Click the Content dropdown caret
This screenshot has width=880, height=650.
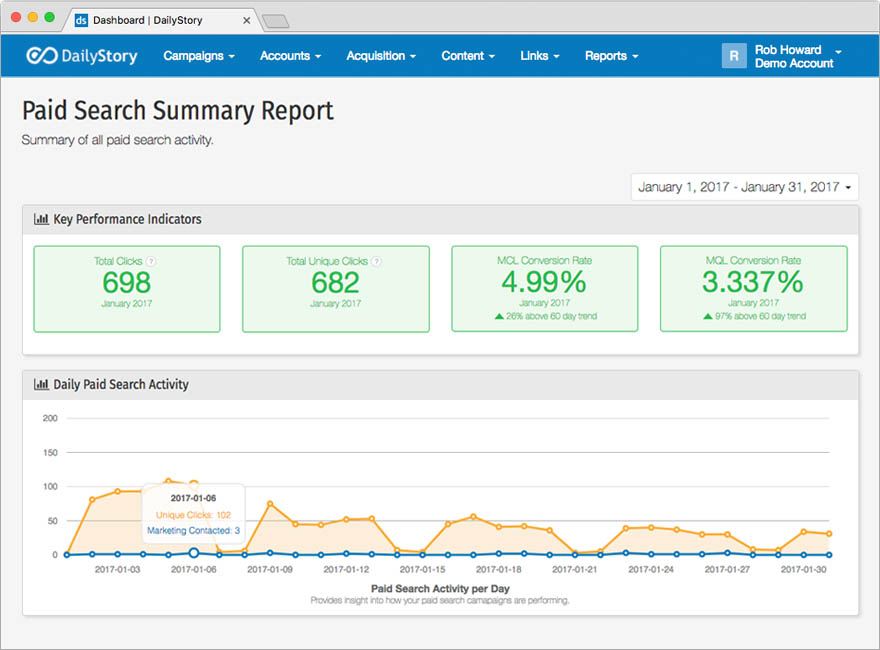[492, 57]
